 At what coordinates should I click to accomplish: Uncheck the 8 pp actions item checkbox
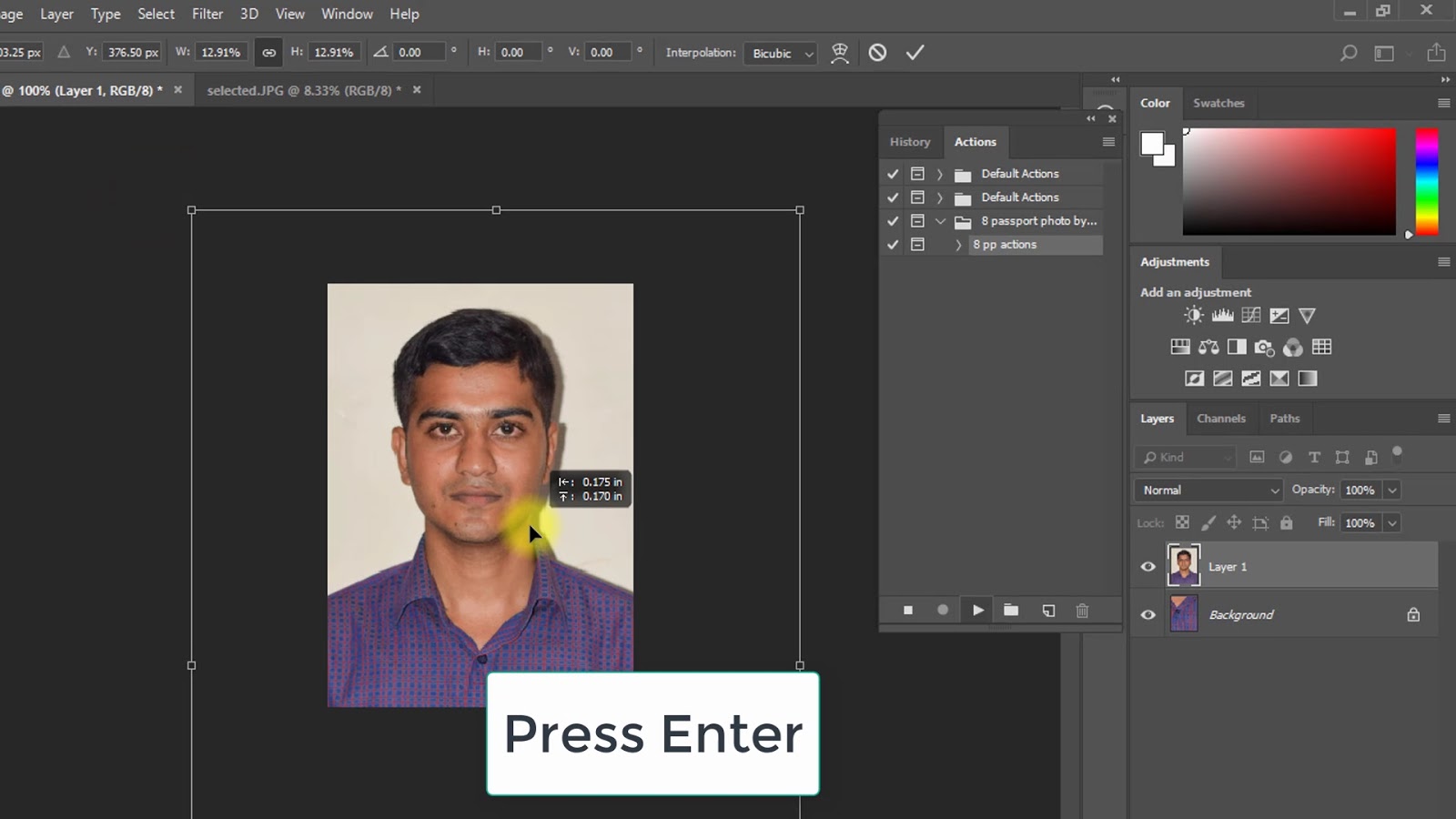(893, 245)
